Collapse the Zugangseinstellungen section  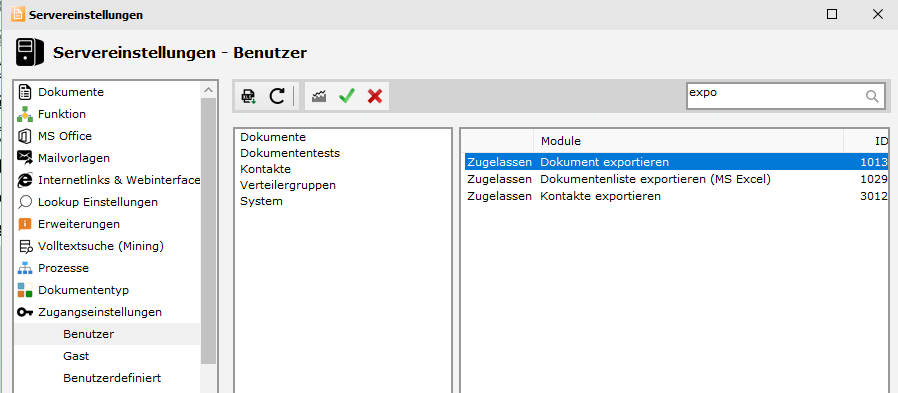tap(100, 312)
